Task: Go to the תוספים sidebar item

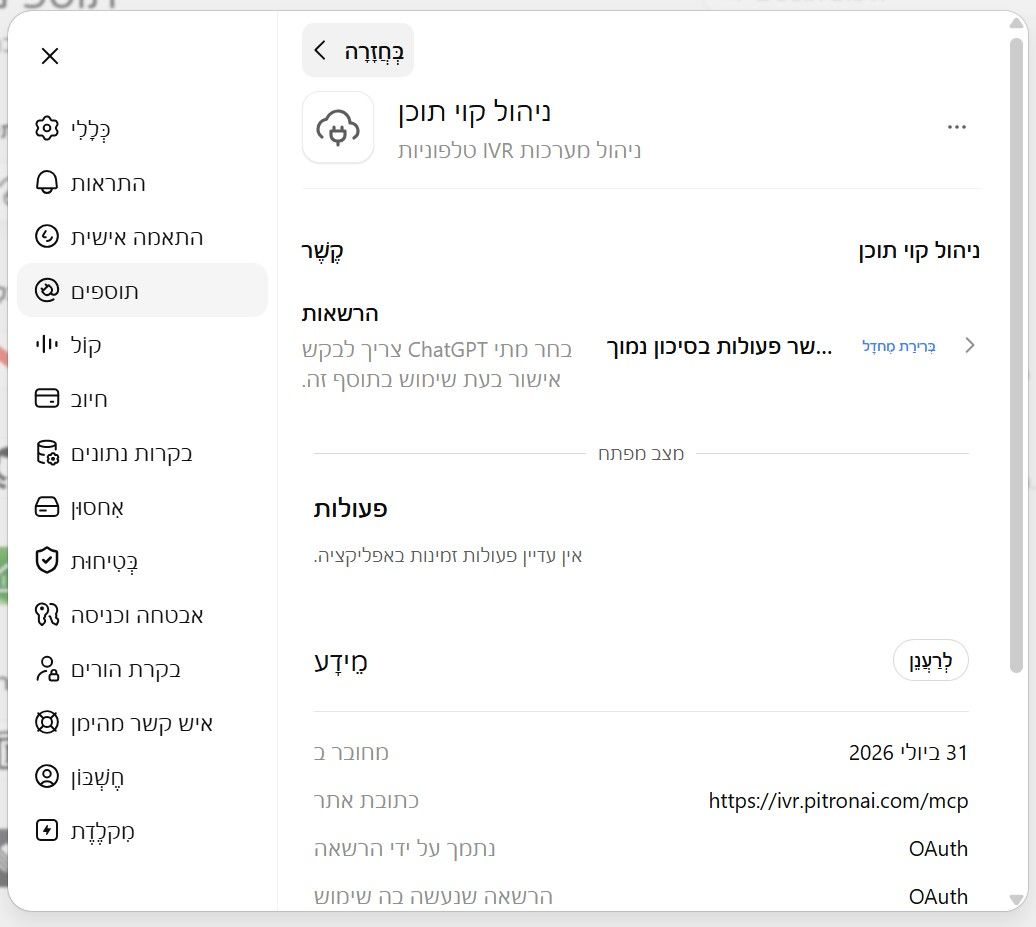Action: click(143, 291)
